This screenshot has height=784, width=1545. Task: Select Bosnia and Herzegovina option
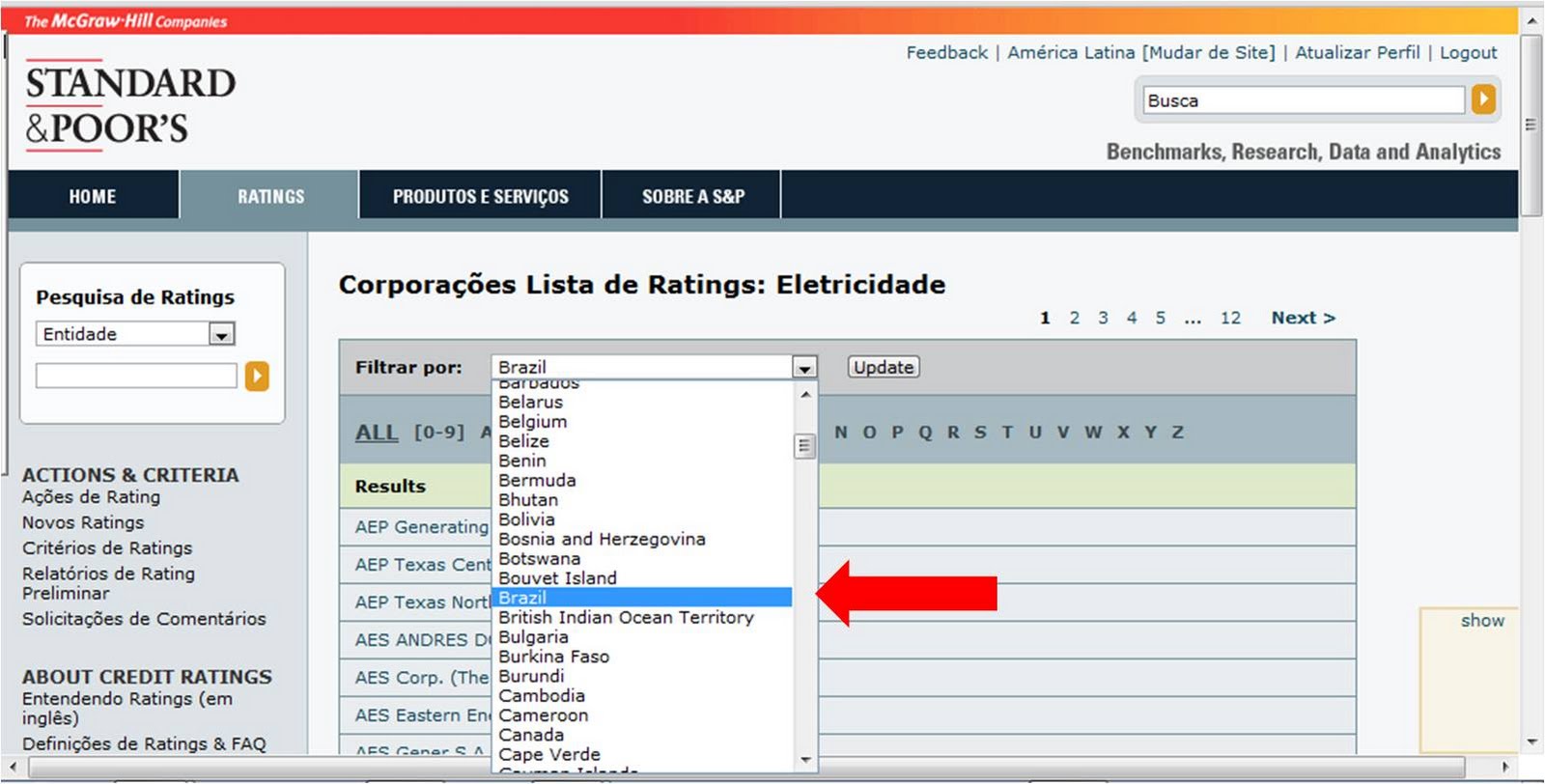pyautogui.click(x=641, y=539)
